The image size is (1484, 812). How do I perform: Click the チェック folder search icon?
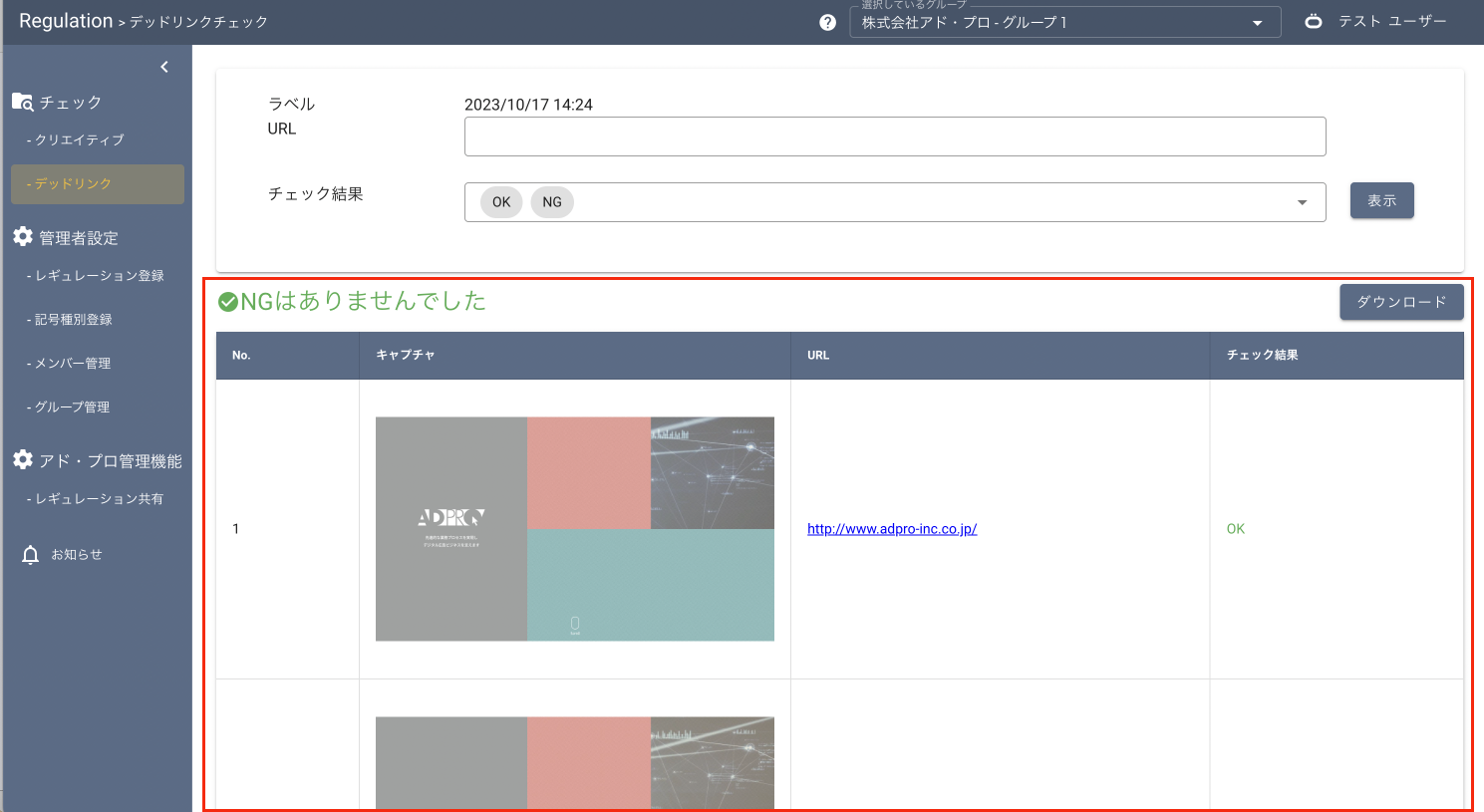click(23, 102)
